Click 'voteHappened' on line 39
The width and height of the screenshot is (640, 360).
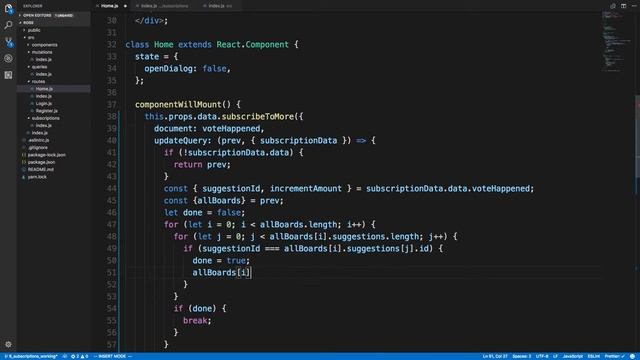pos(231,129)
